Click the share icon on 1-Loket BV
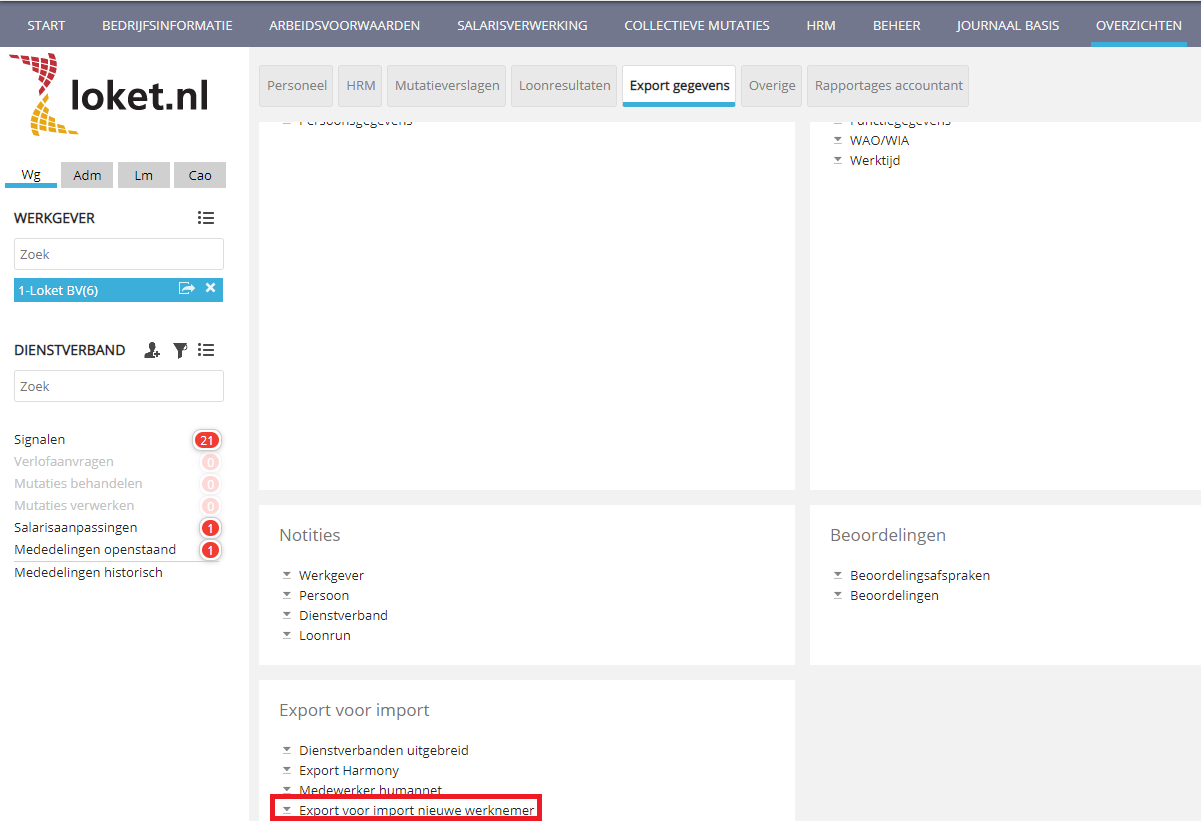 [x=186, y=289]
